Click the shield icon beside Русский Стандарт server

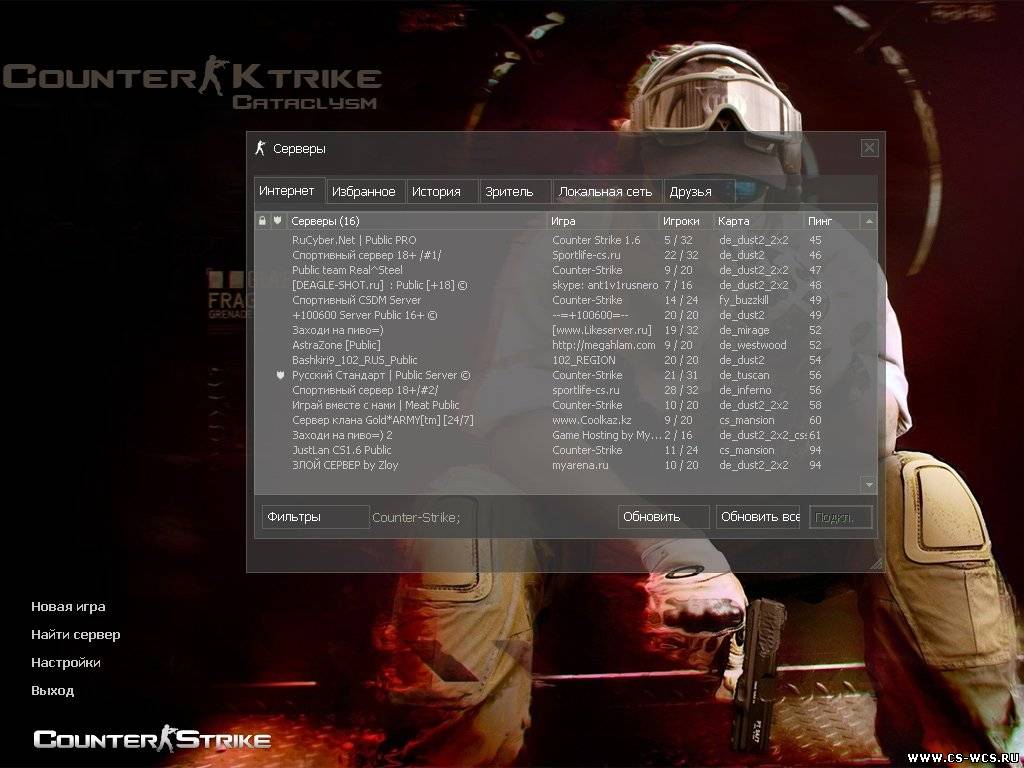(280, 376)
